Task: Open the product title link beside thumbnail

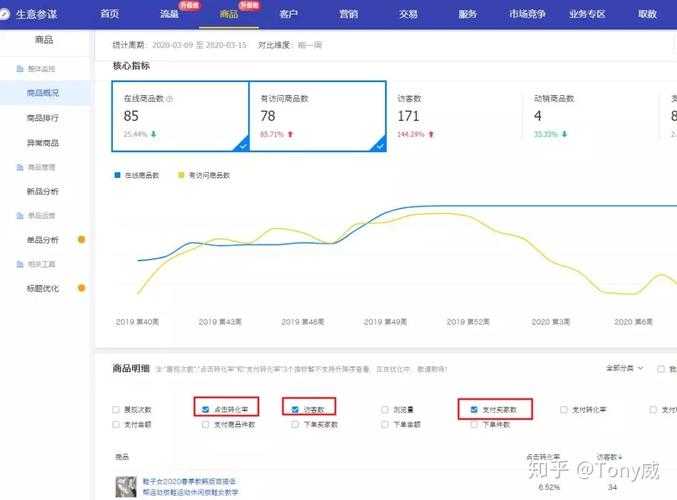Action: point(190,487)
